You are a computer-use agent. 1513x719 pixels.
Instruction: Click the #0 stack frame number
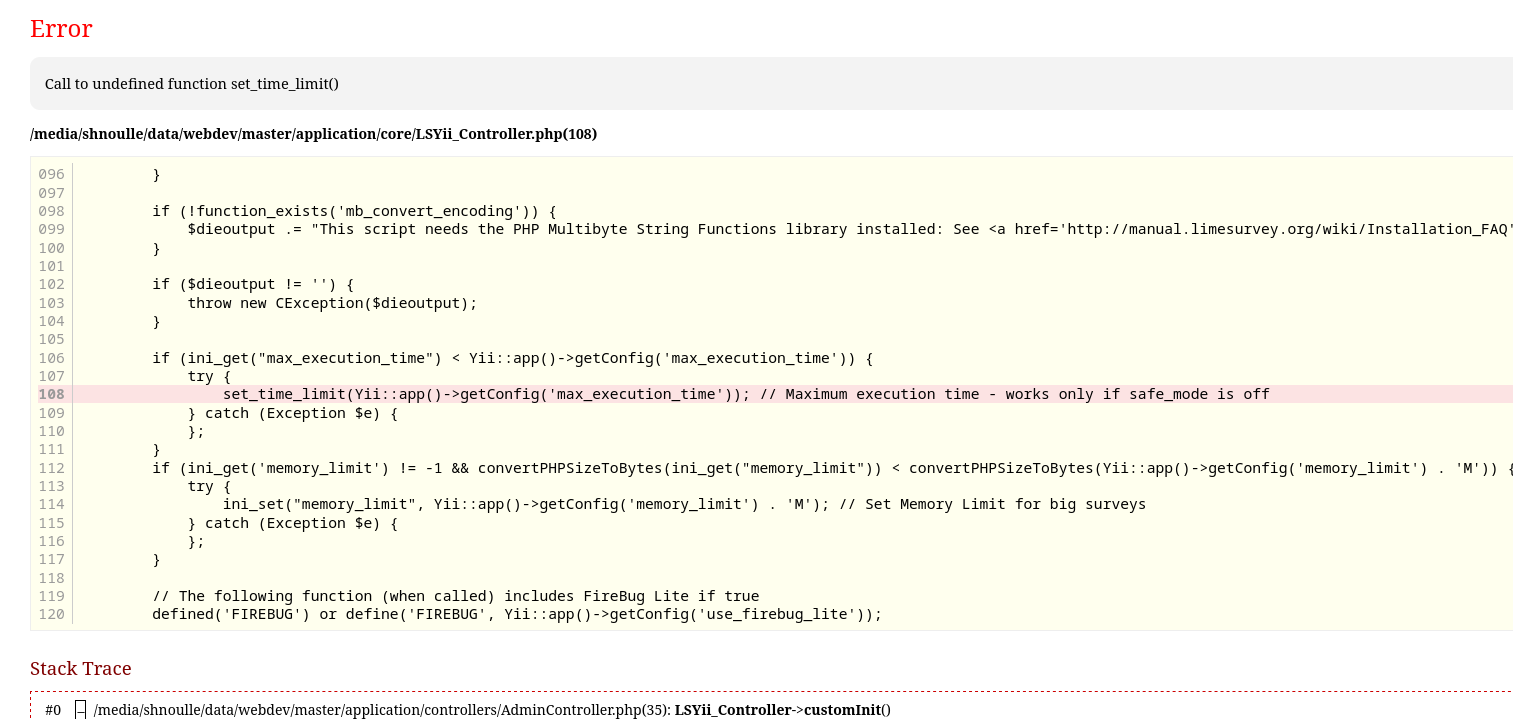[x=53, y=710]
